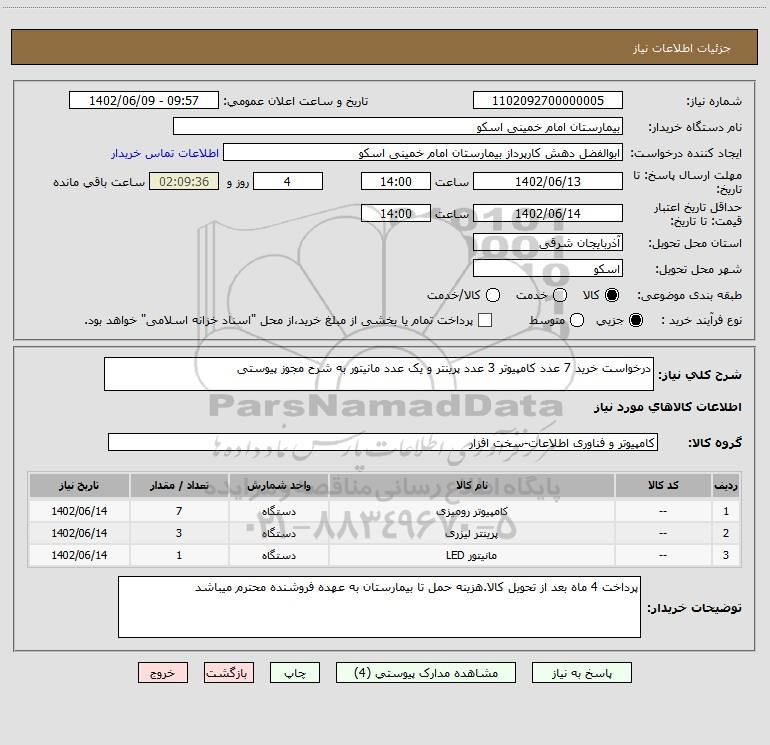Click the «گروه کالا» category field
The height and width of the screenshot is (745, 770).
[382, 442]
